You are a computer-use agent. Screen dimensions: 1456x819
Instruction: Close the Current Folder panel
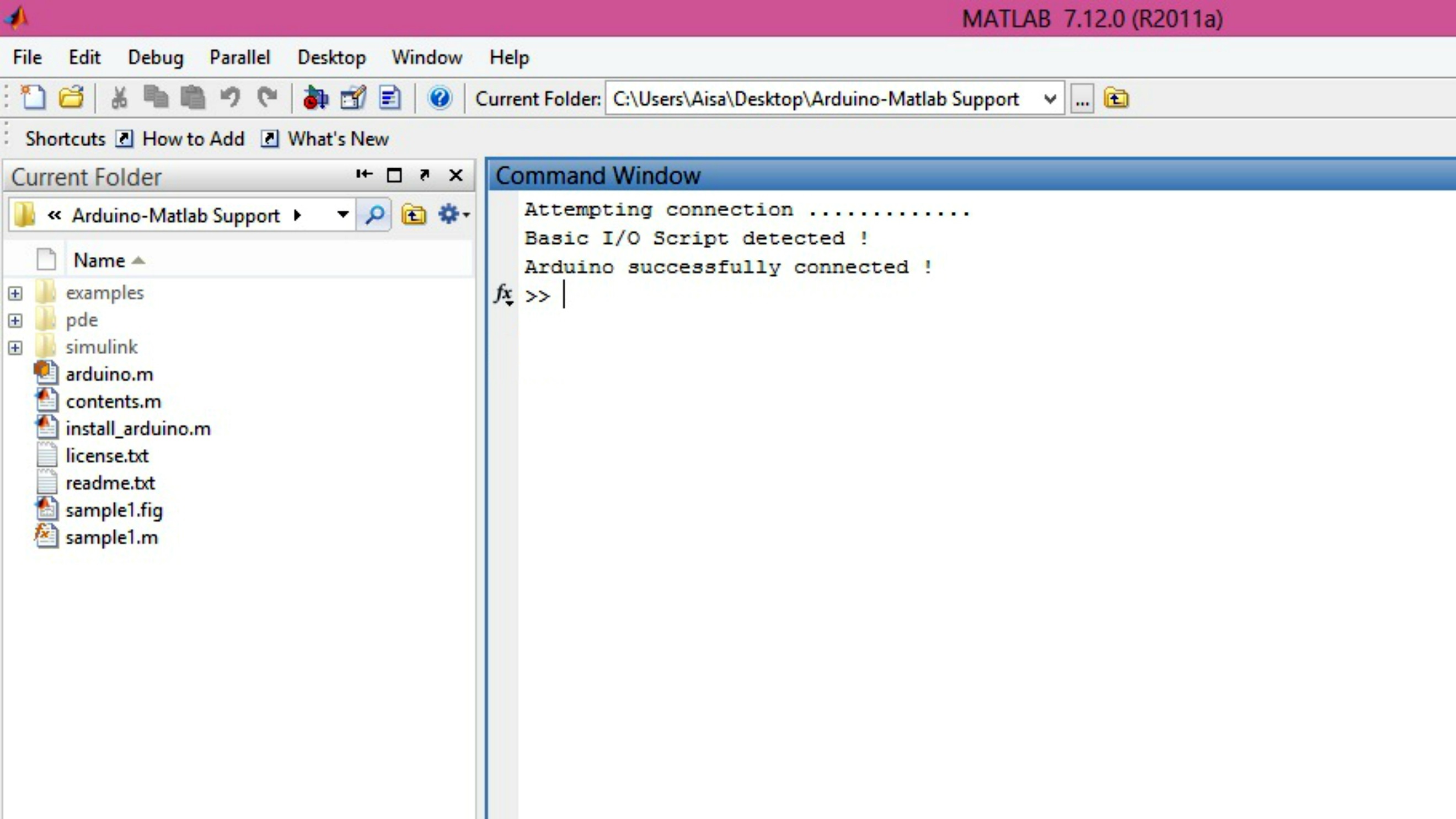point(456,175)
